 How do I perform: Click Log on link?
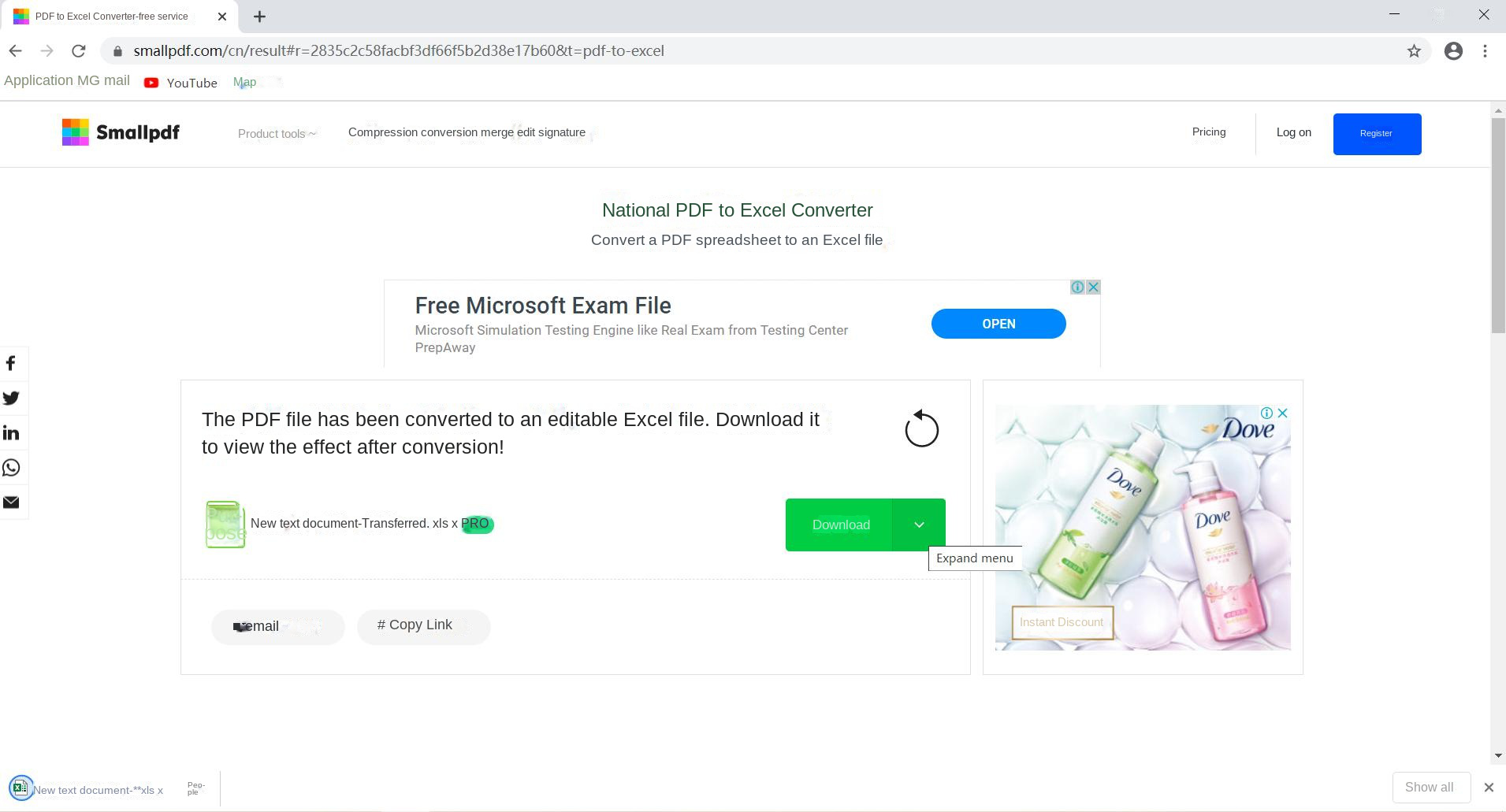pyautogui.click(x=1294, y=132)
